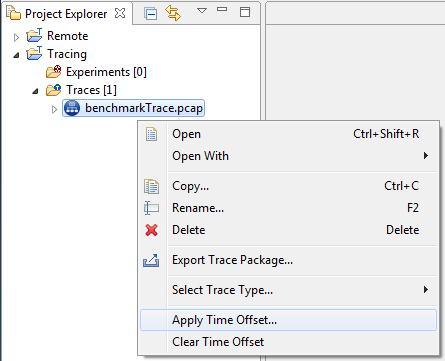This screenshot has width=445, height=361.
Task: Click the red X Delete icon
Action: [x=151, y=230]
